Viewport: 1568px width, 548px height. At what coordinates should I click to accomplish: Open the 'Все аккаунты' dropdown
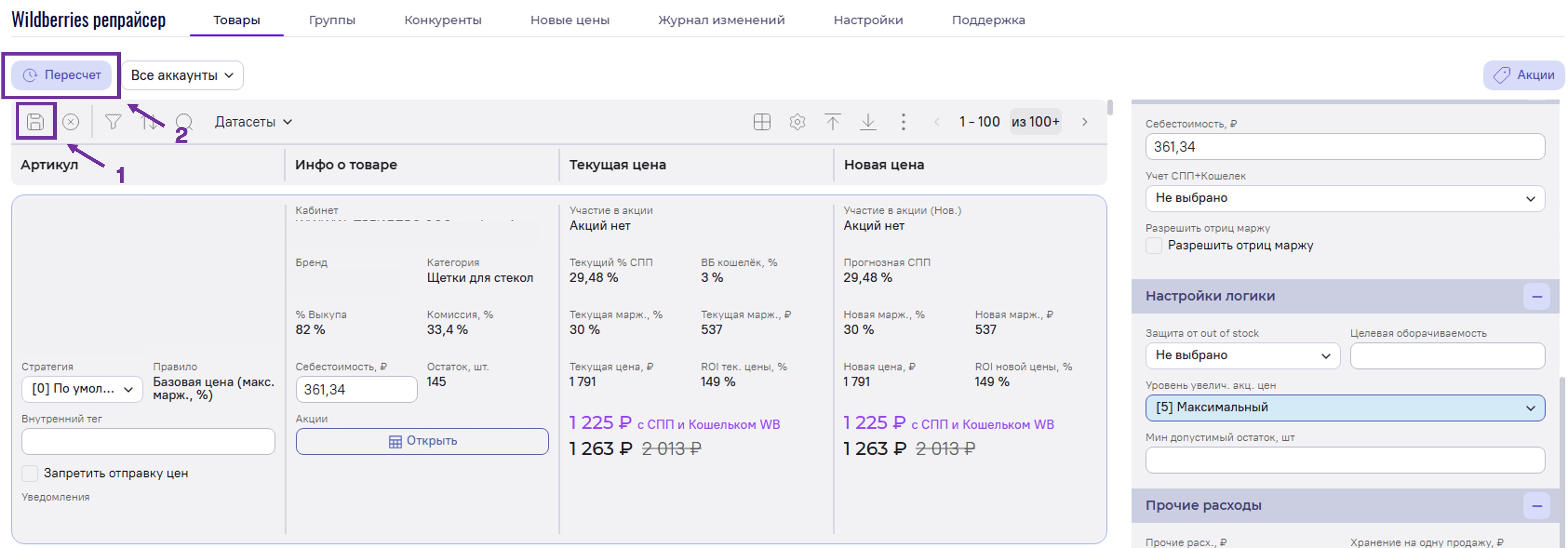click(182, 75)
